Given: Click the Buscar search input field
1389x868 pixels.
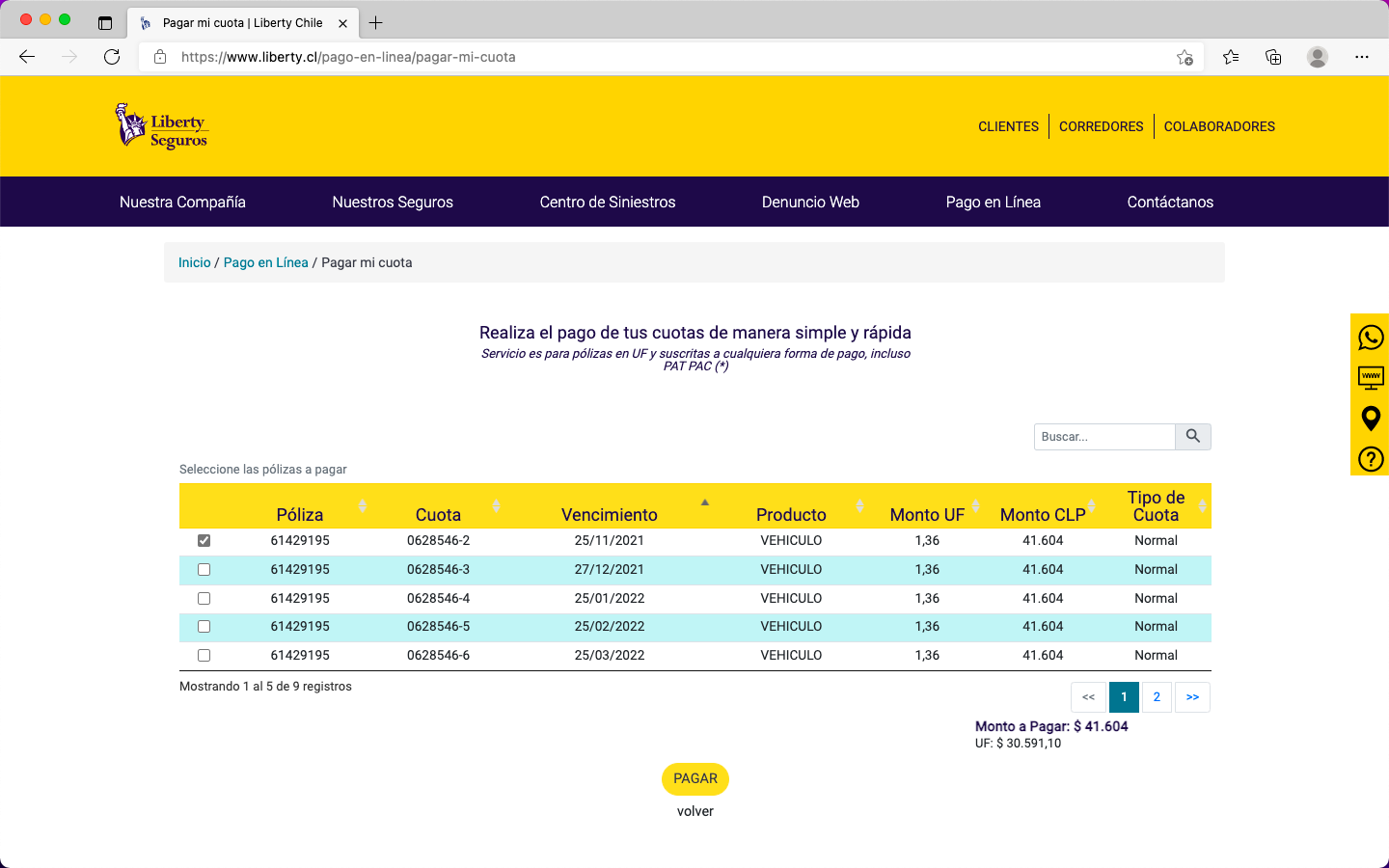Looking at the screenshot, I should (1104, 437).
